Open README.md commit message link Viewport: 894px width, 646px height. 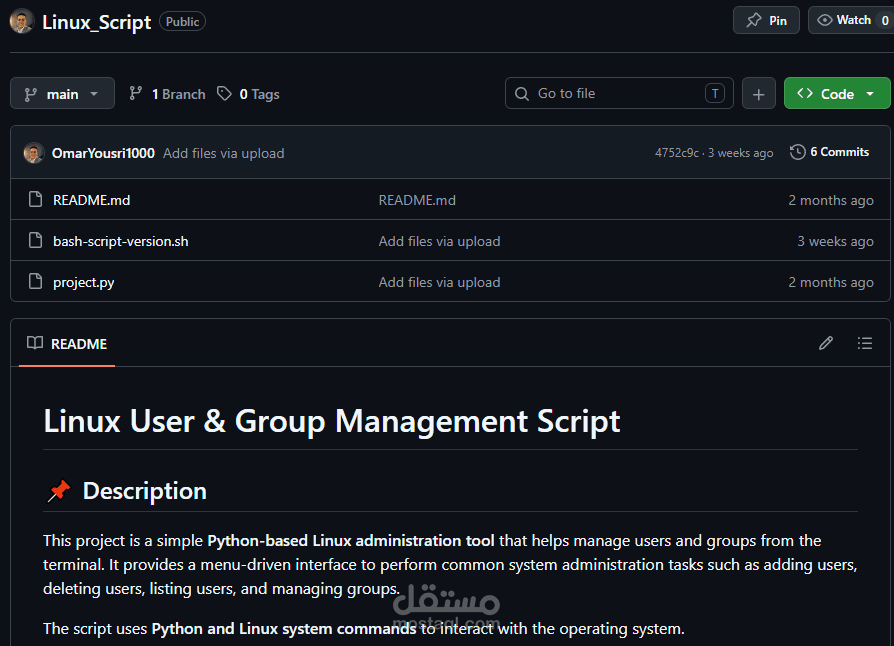coord(417,200)
